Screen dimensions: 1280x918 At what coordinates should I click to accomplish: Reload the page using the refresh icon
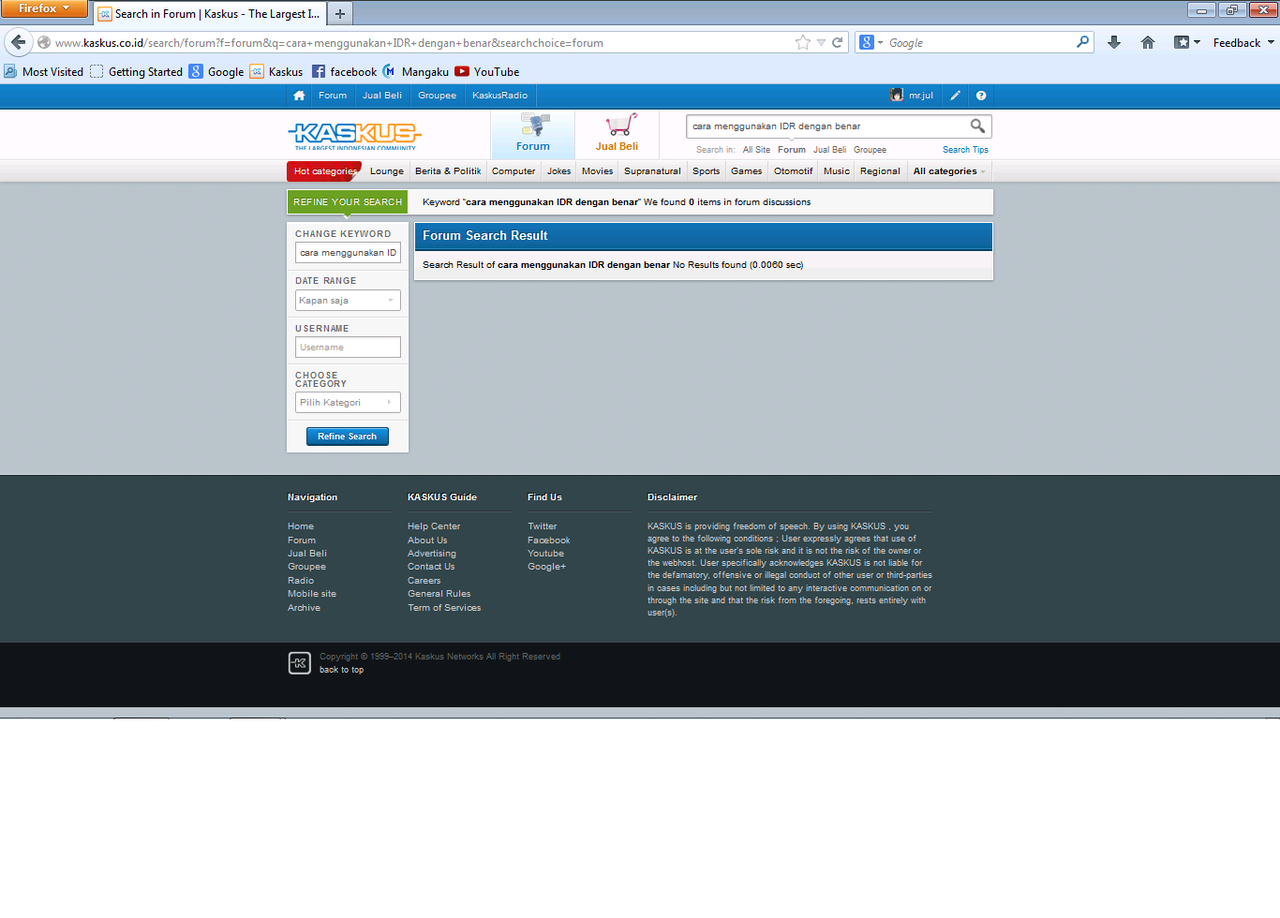tap(837, 43)
